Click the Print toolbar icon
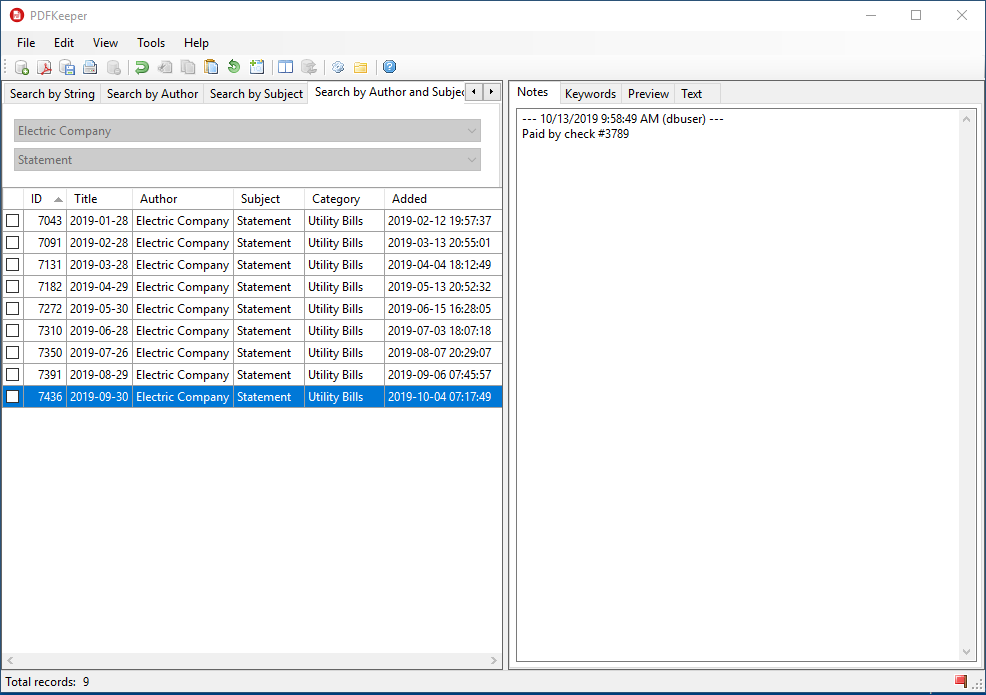The width and height of the screenshot is (986, 695). click(x=90, y=67)
